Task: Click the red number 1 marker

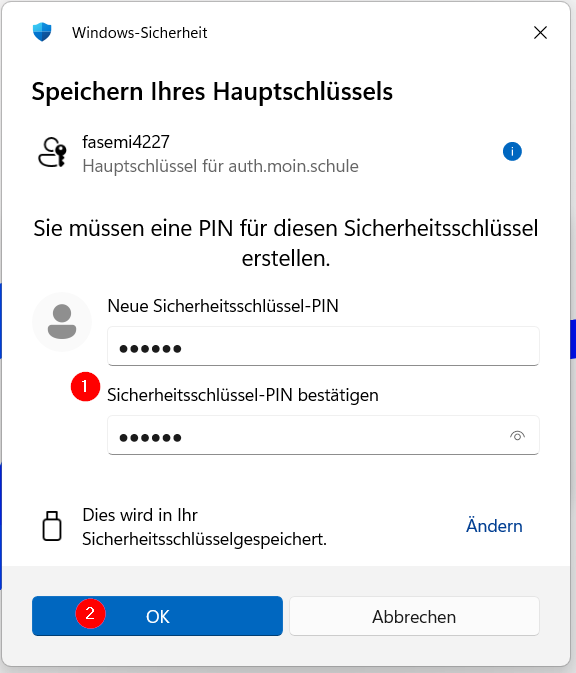Action: (85, 386)
